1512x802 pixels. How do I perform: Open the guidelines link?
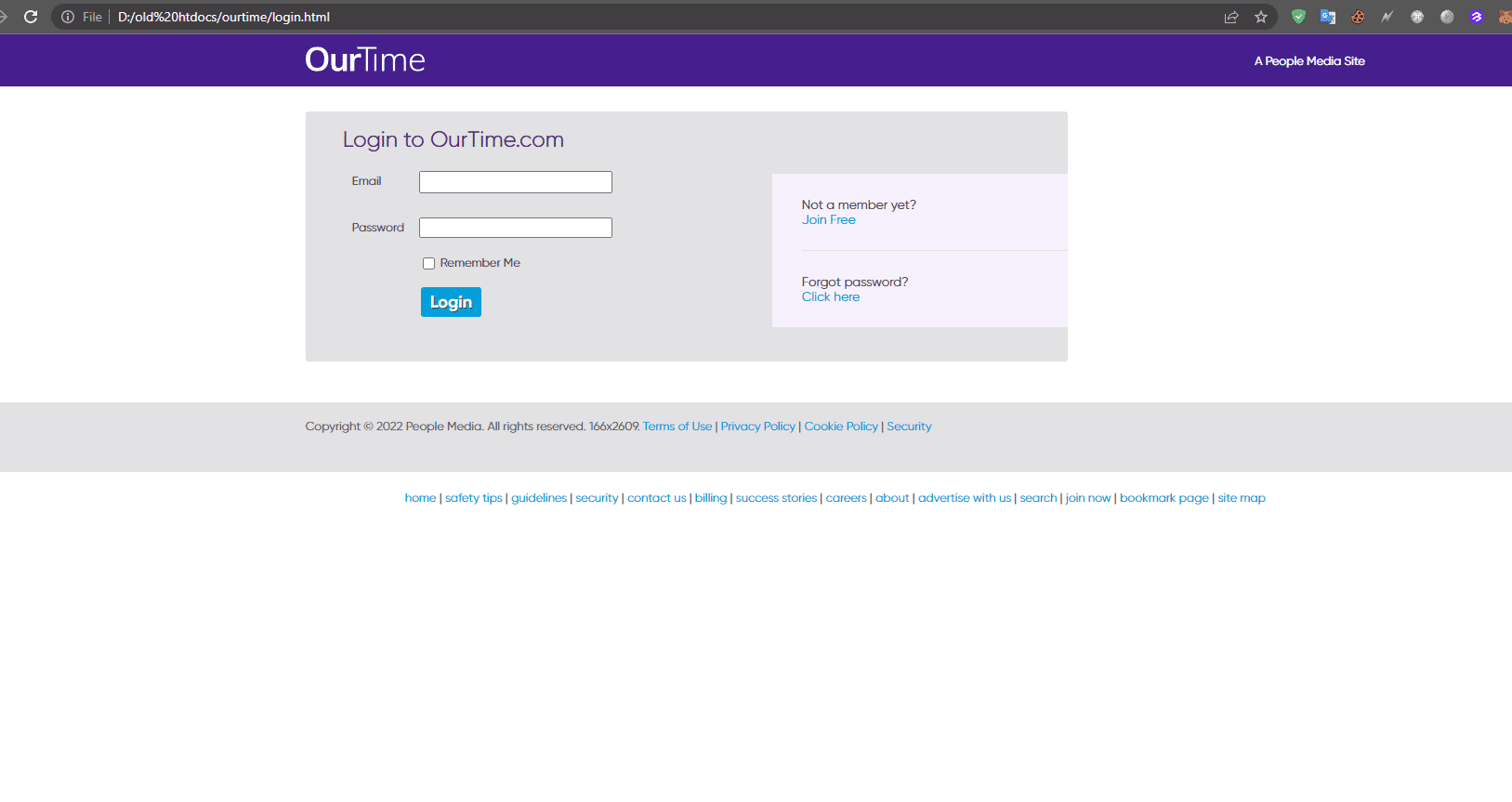[539, 498]
